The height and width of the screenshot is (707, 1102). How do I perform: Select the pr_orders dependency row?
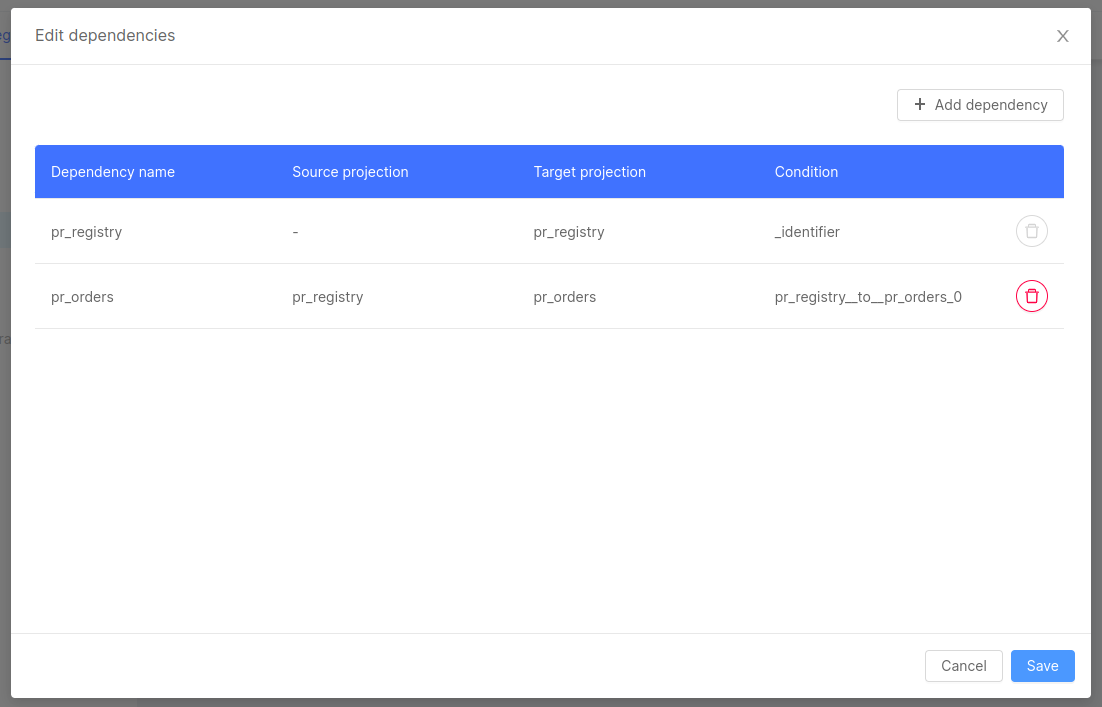coord(400,296)
